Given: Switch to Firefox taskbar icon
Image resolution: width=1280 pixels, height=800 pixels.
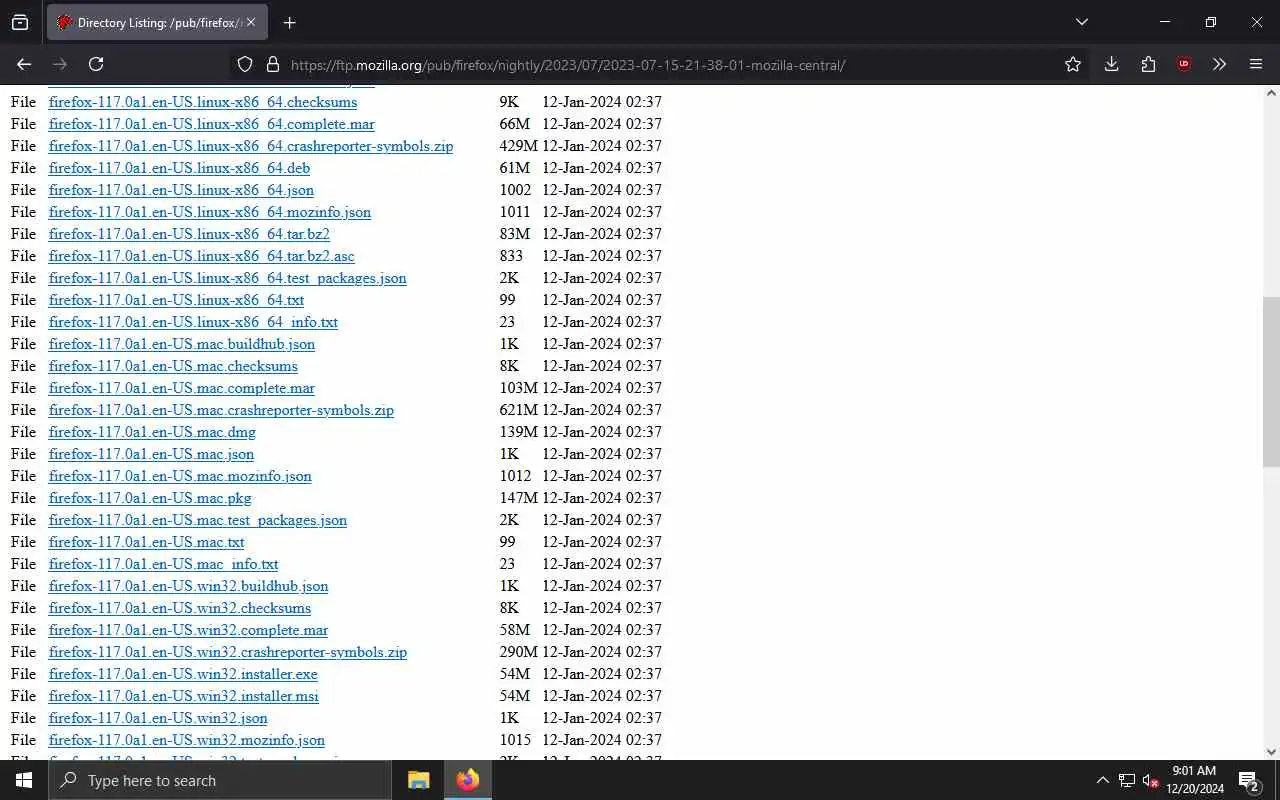Looking at the screenshot, I should tap(467, 780).
